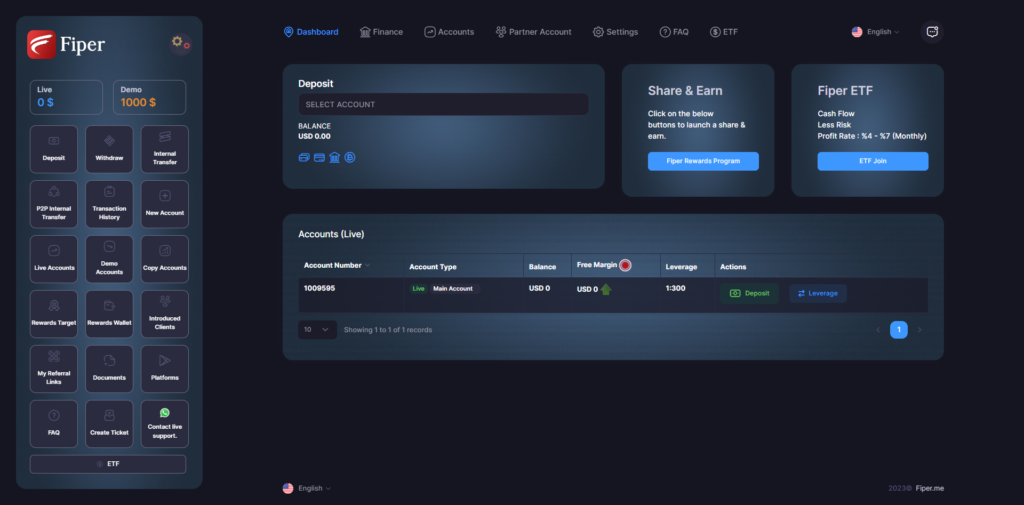The height and width of the screenshot is (505, 1024).
Task: Go to the Finance menu
Action: click(381, 32)
